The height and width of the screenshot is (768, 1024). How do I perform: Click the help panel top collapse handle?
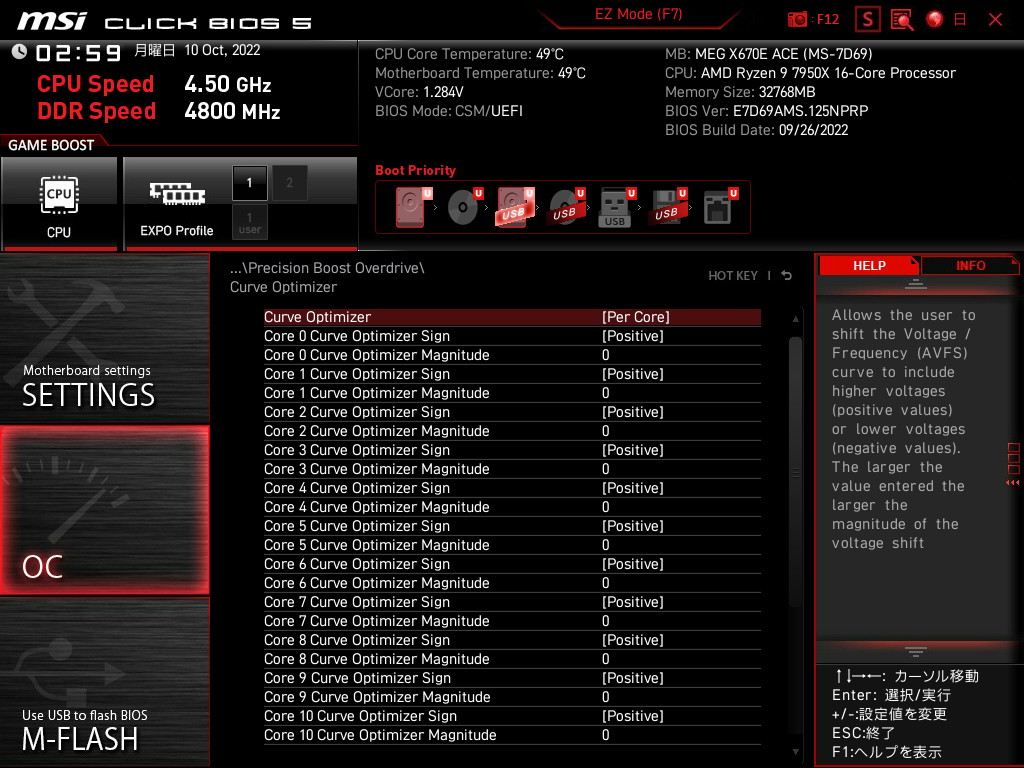[916, 283]
